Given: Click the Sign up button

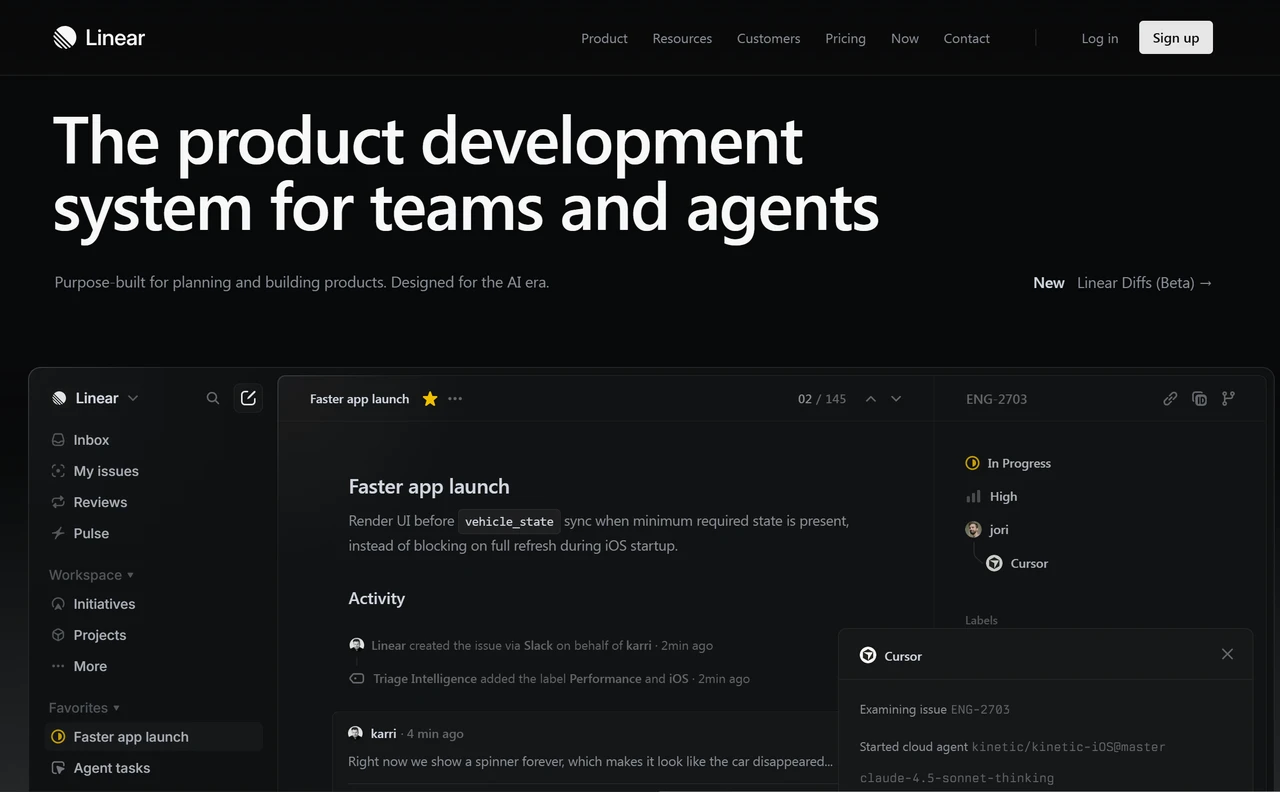Looking at the screenshot, I should tap(1175, 37).
